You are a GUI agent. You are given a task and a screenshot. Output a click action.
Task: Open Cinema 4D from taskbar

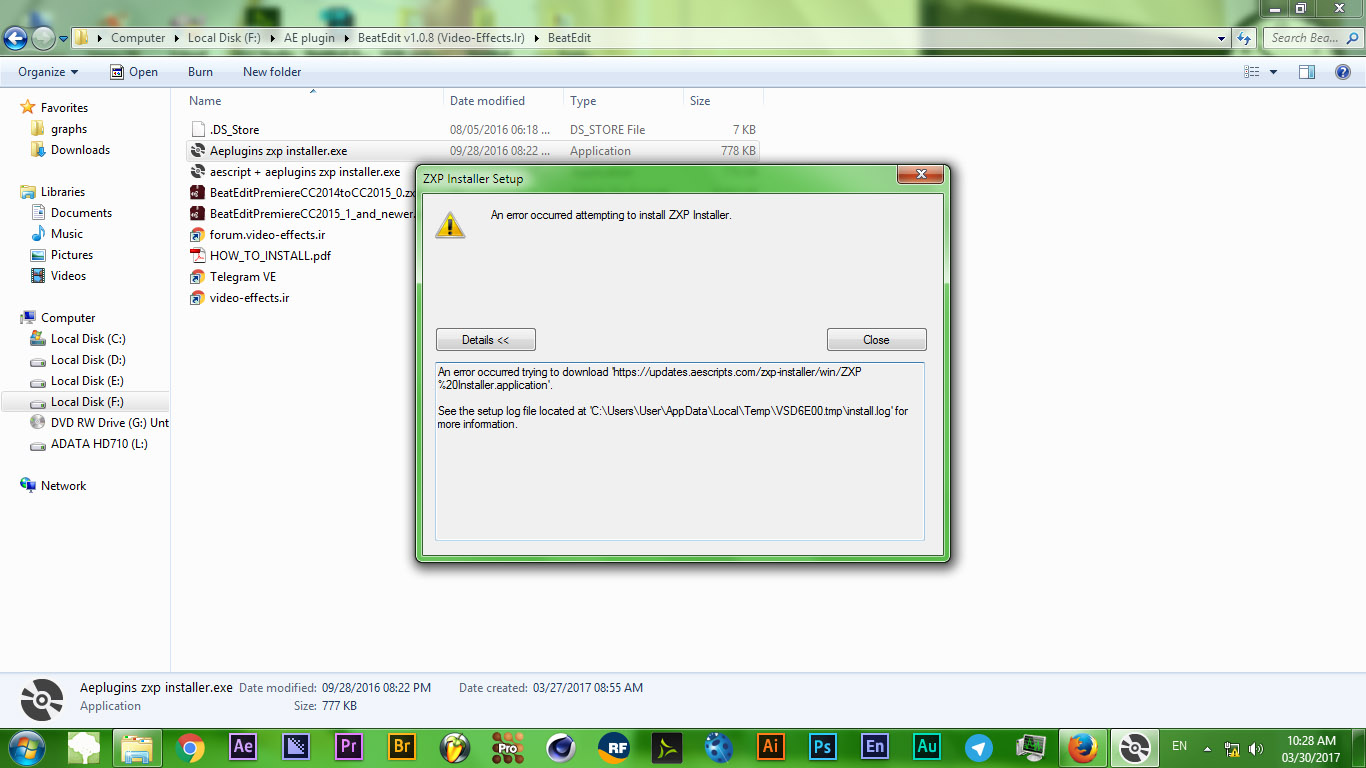pyautogui.click(x=561, y=746)
